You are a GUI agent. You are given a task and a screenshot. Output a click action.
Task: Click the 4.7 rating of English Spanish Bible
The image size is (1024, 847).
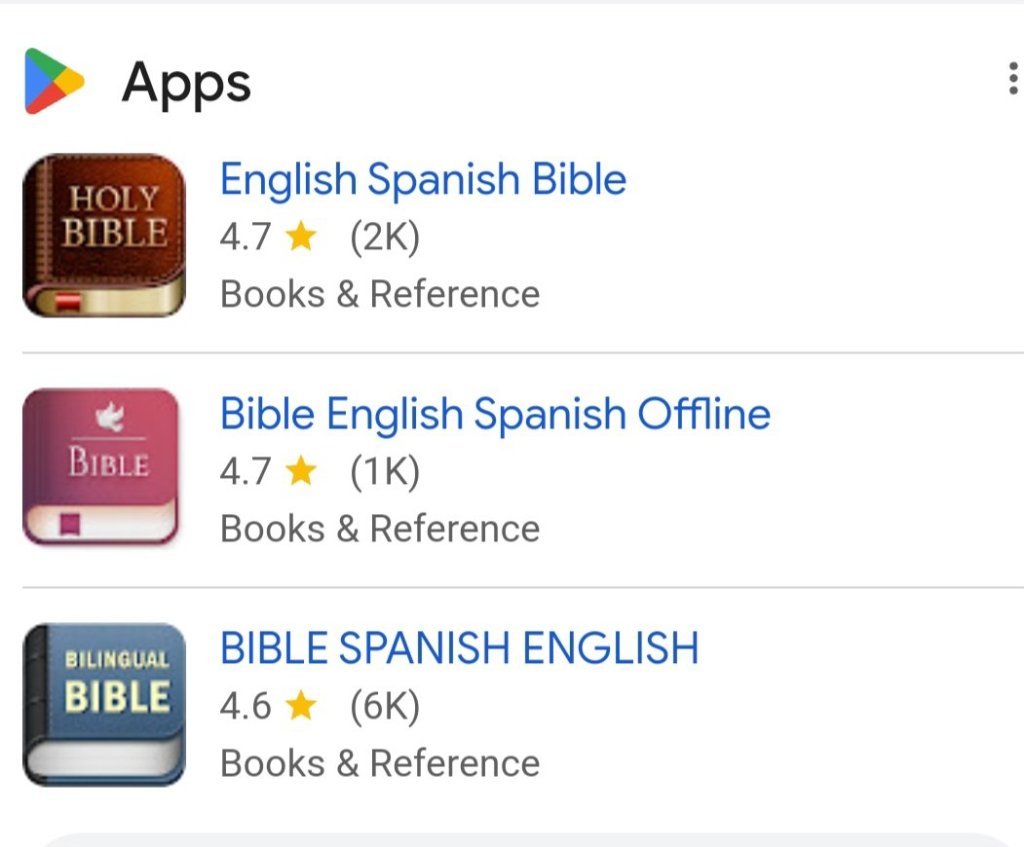245,238
